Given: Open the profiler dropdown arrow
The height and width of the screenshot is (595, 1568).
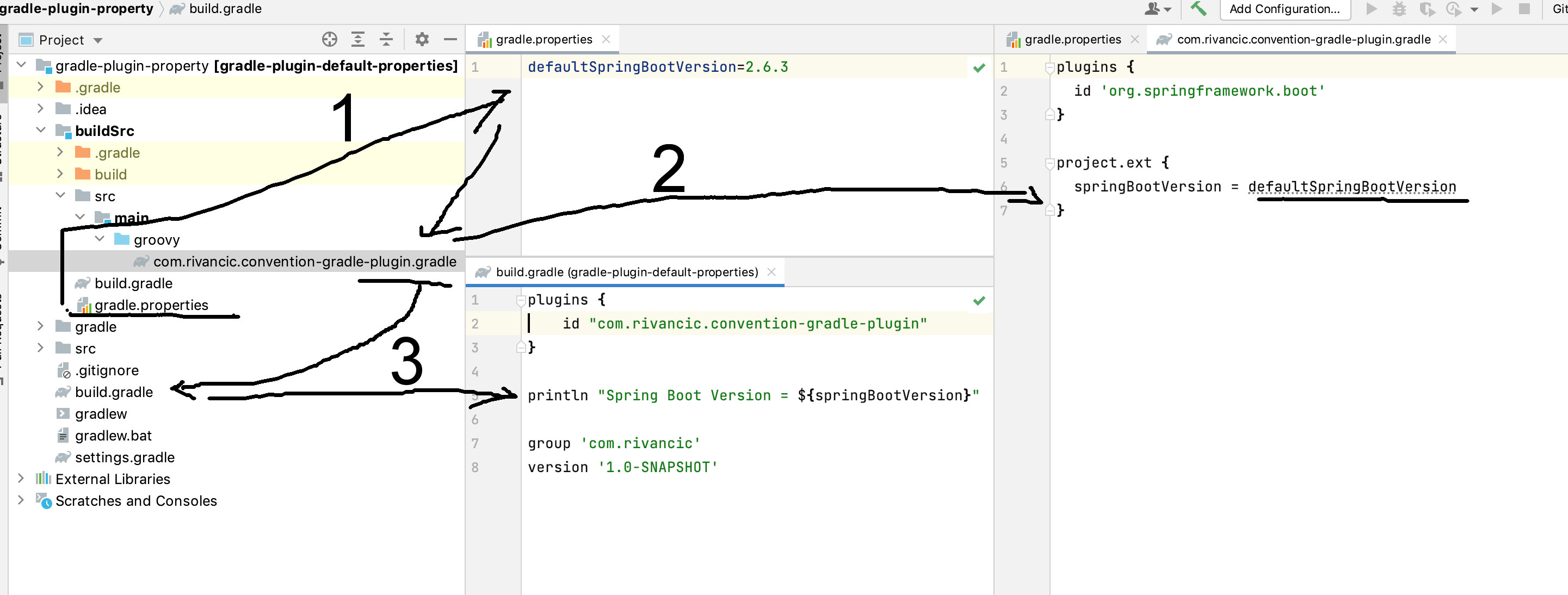Looking at the screenshot, I should [1474, 9].
